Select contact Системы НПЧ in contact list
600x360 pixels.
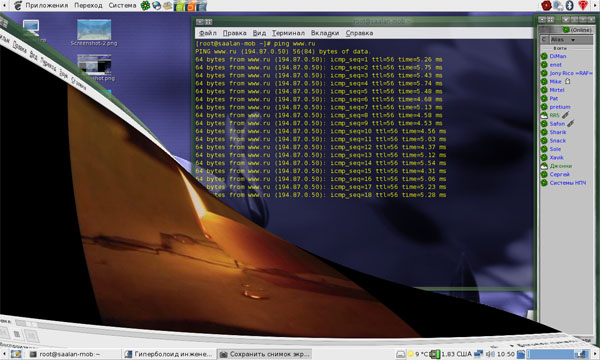point(568,182)
